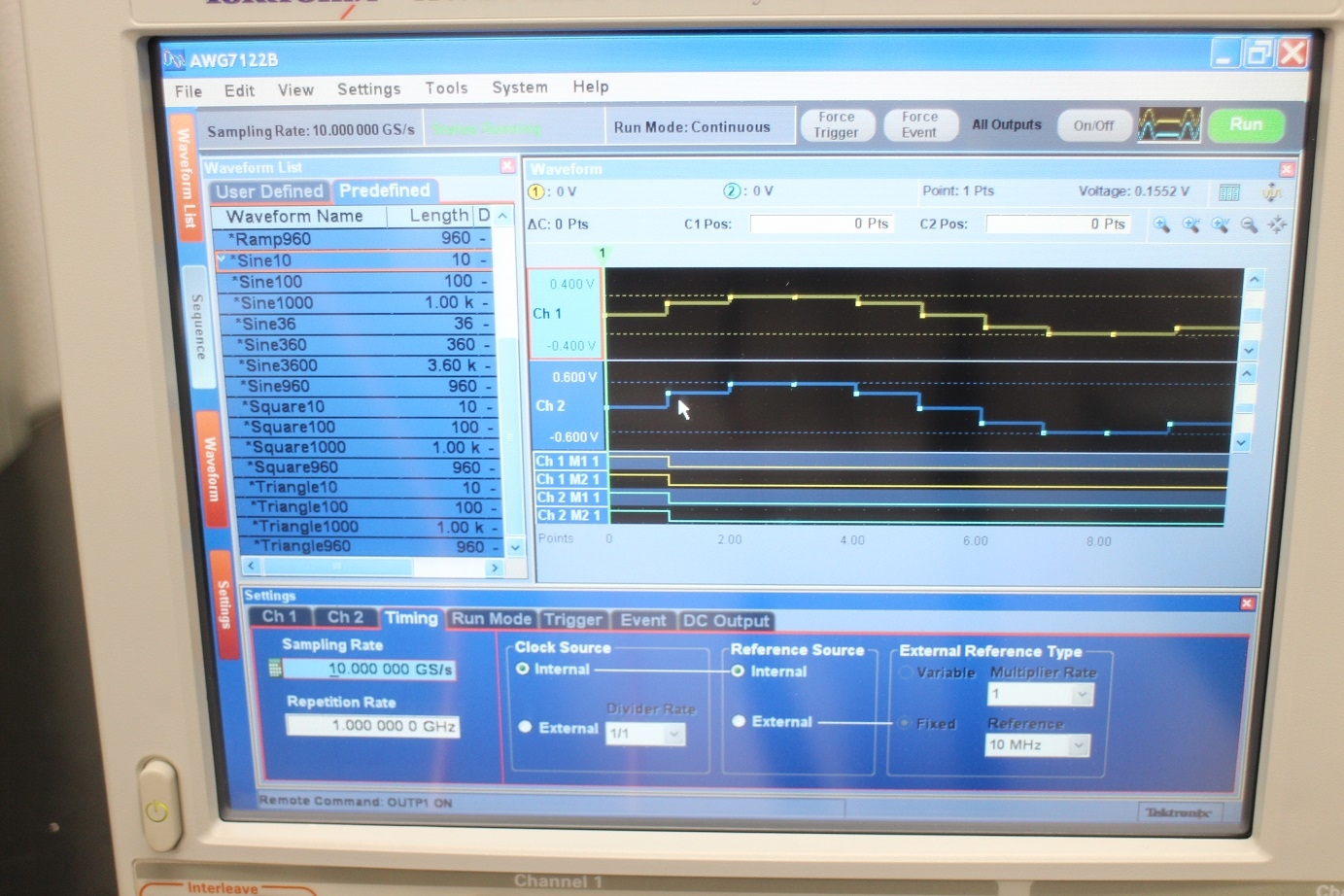This screenshot has height=896, width=1344.
Task: Click the Sequence sidebar tab
Action: coord(198,327)
